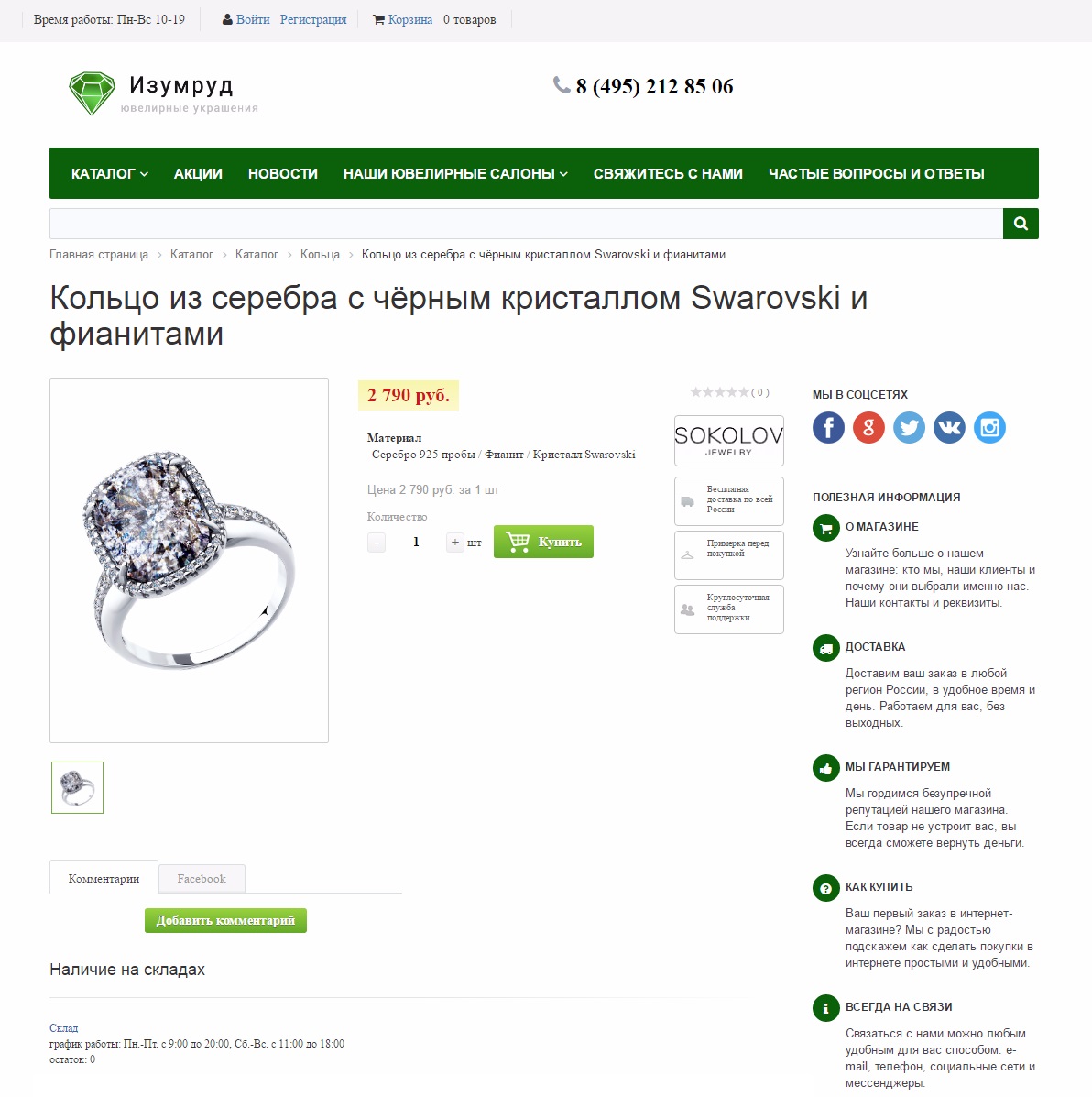Click Добавить комментарий button

pos(225,921)
